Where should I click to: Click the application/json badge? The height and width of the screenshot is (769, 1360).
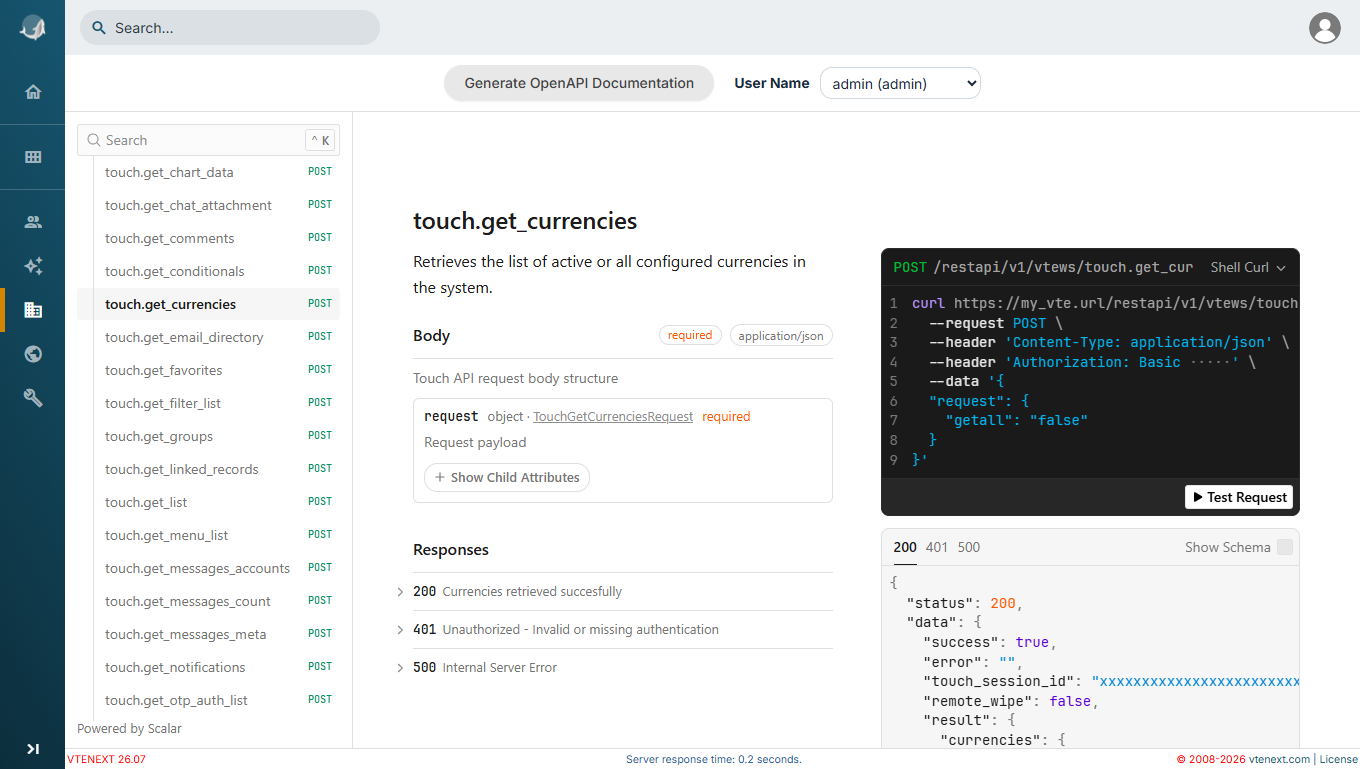[781, 335]
